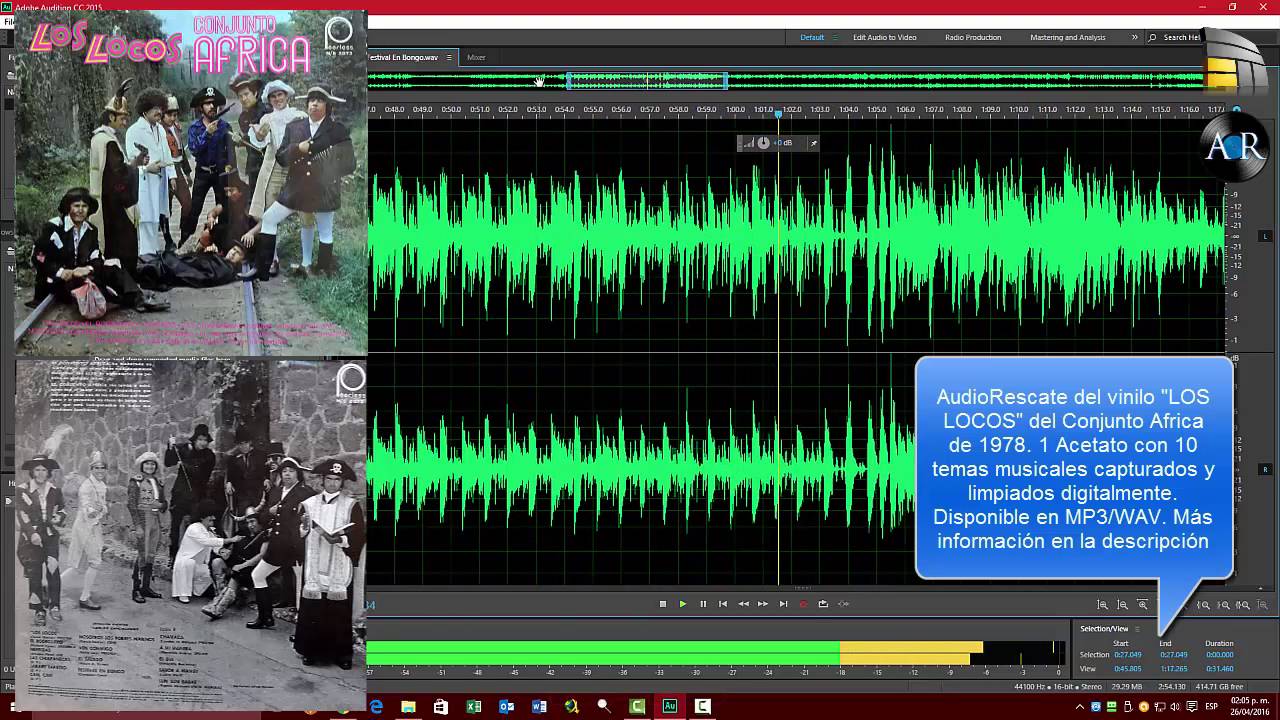Image resolution: width=1280 pixels, height=720 pixels.
Task: Toggle the right channel R button
Action: pos(1265,469)
